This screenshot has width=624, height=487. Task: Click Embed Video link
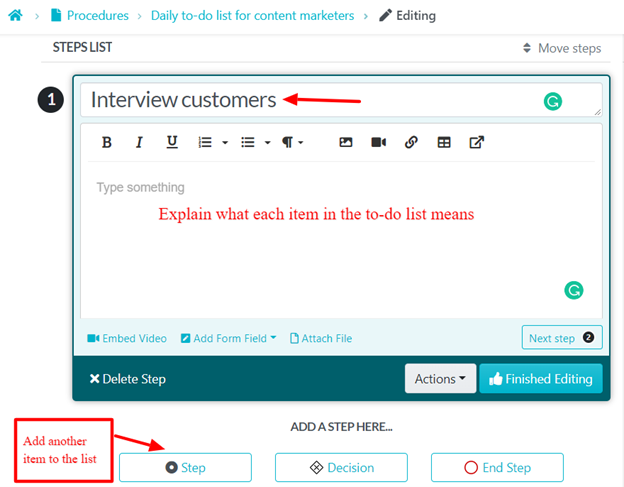point(127,338)
